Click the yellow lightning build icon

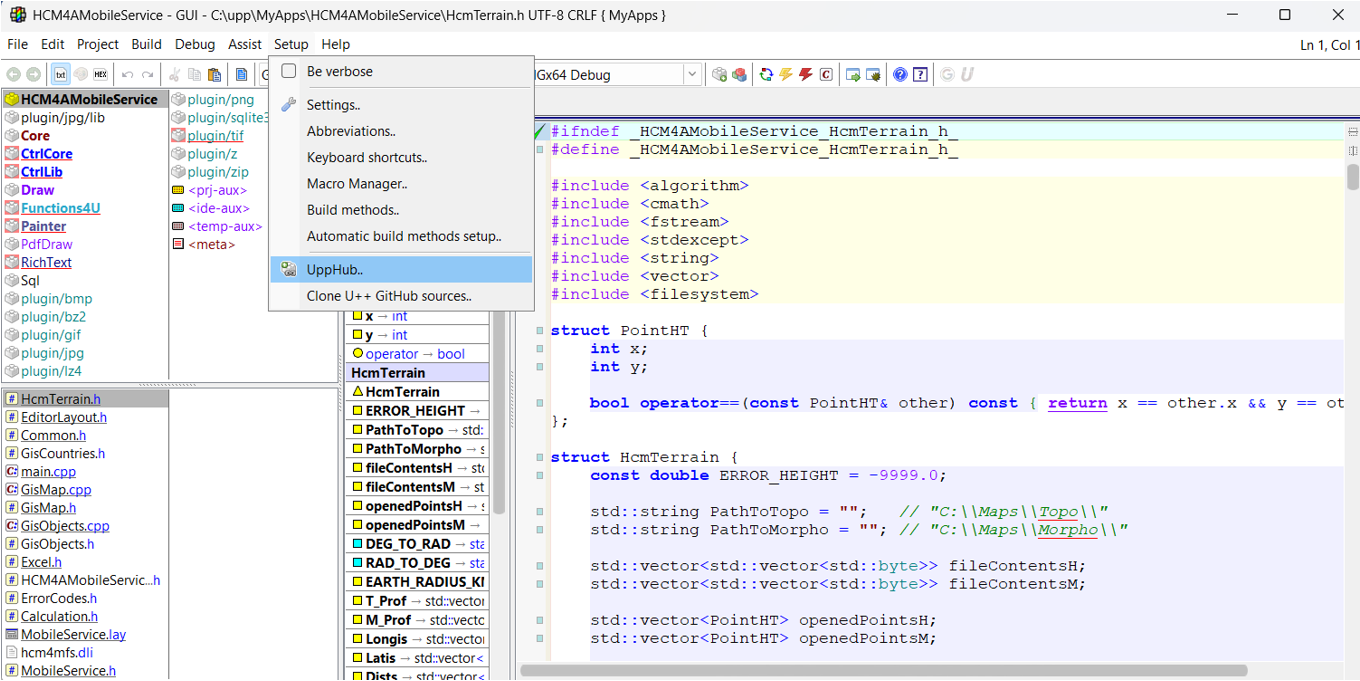click(x=786, y=75)
